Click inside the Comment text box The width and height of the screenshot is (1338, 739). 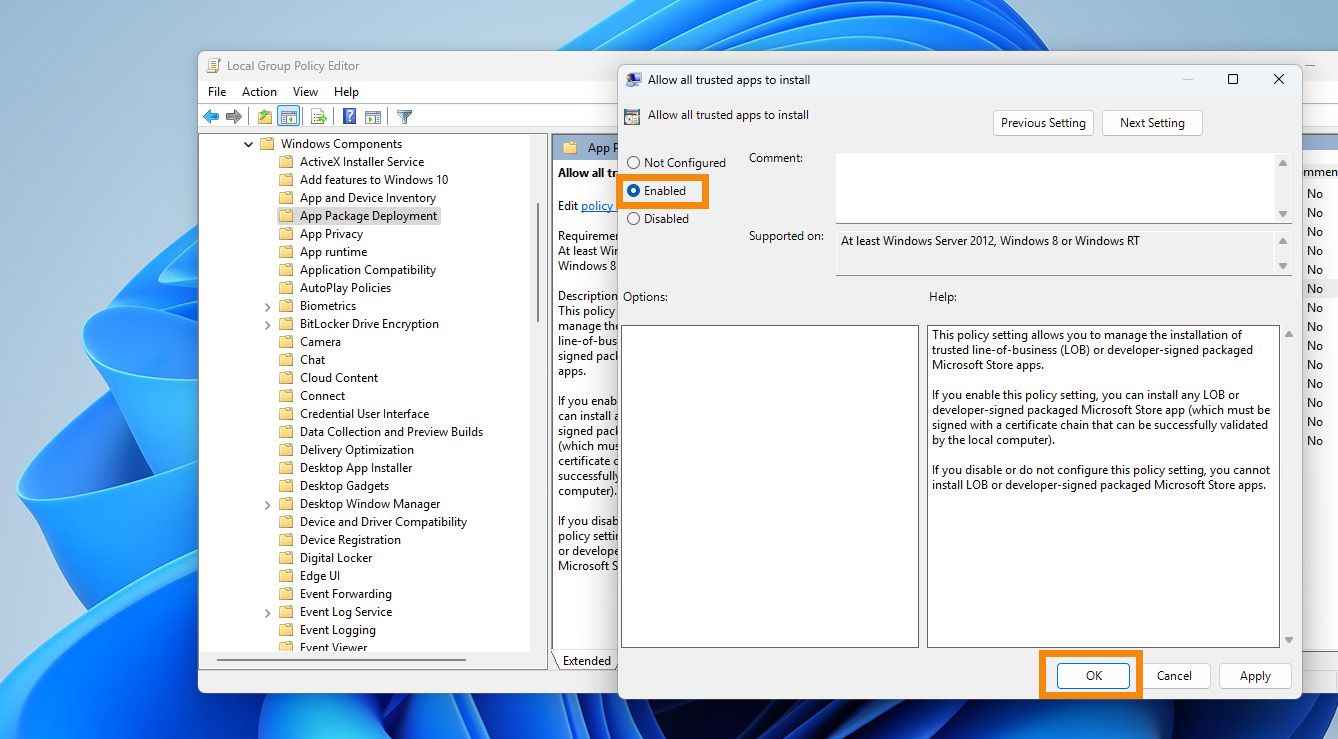1055,188
